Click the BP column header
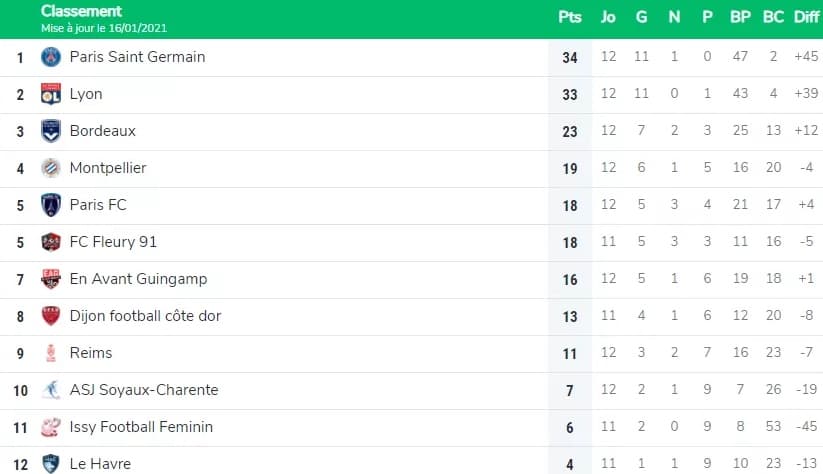The width and height of the screenshot is (823, 474). (x=740, y=17)
